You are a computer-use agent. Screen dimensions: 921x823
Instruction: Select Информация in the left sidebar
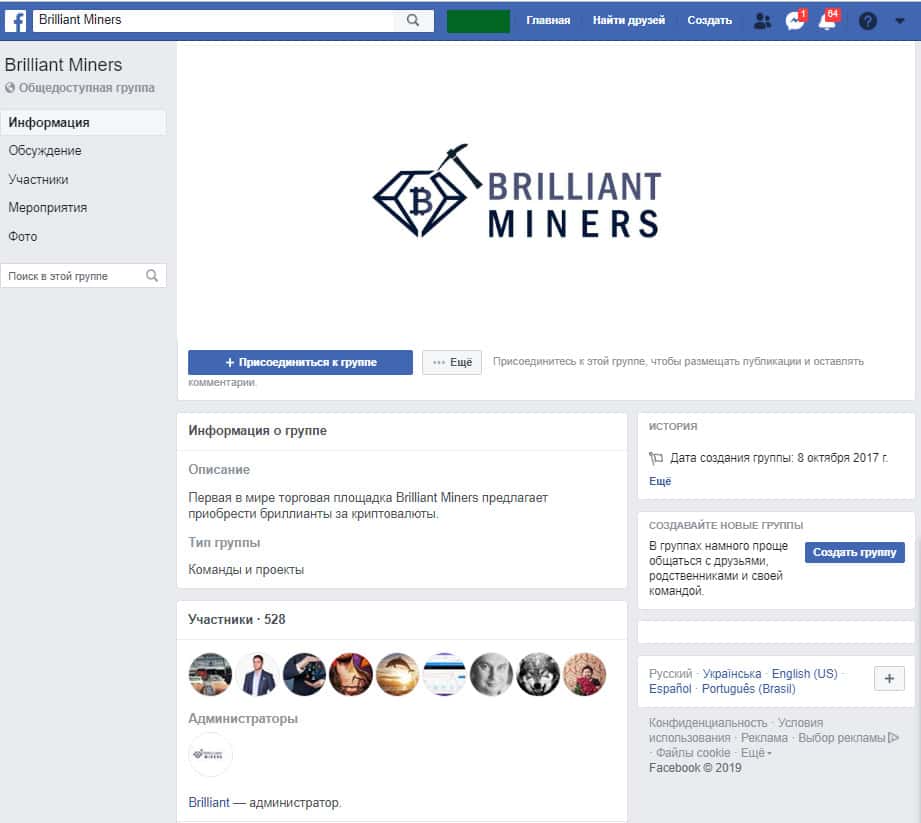83,123
